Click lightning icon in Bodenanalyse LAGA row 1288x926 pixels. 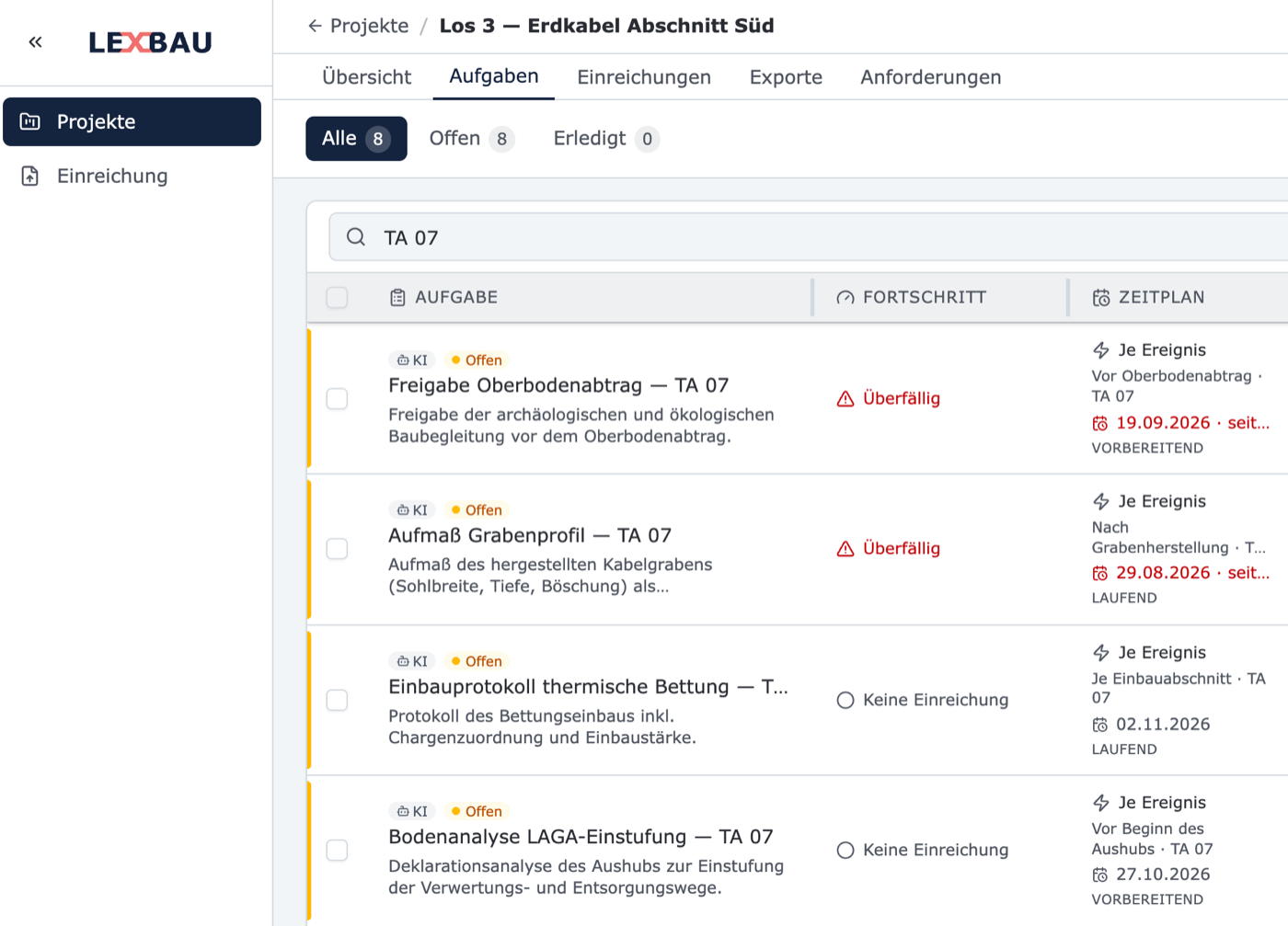coord(1101,802)
